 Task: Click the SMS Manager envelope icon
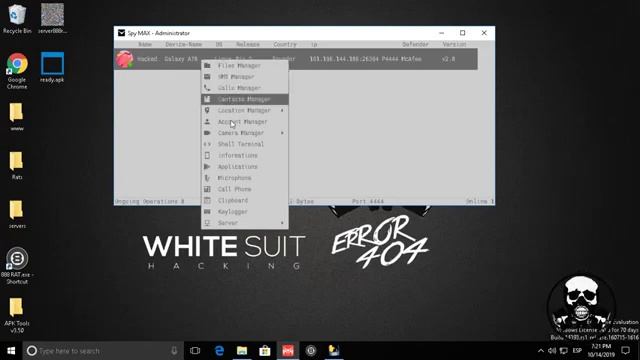tap(207, 77)
